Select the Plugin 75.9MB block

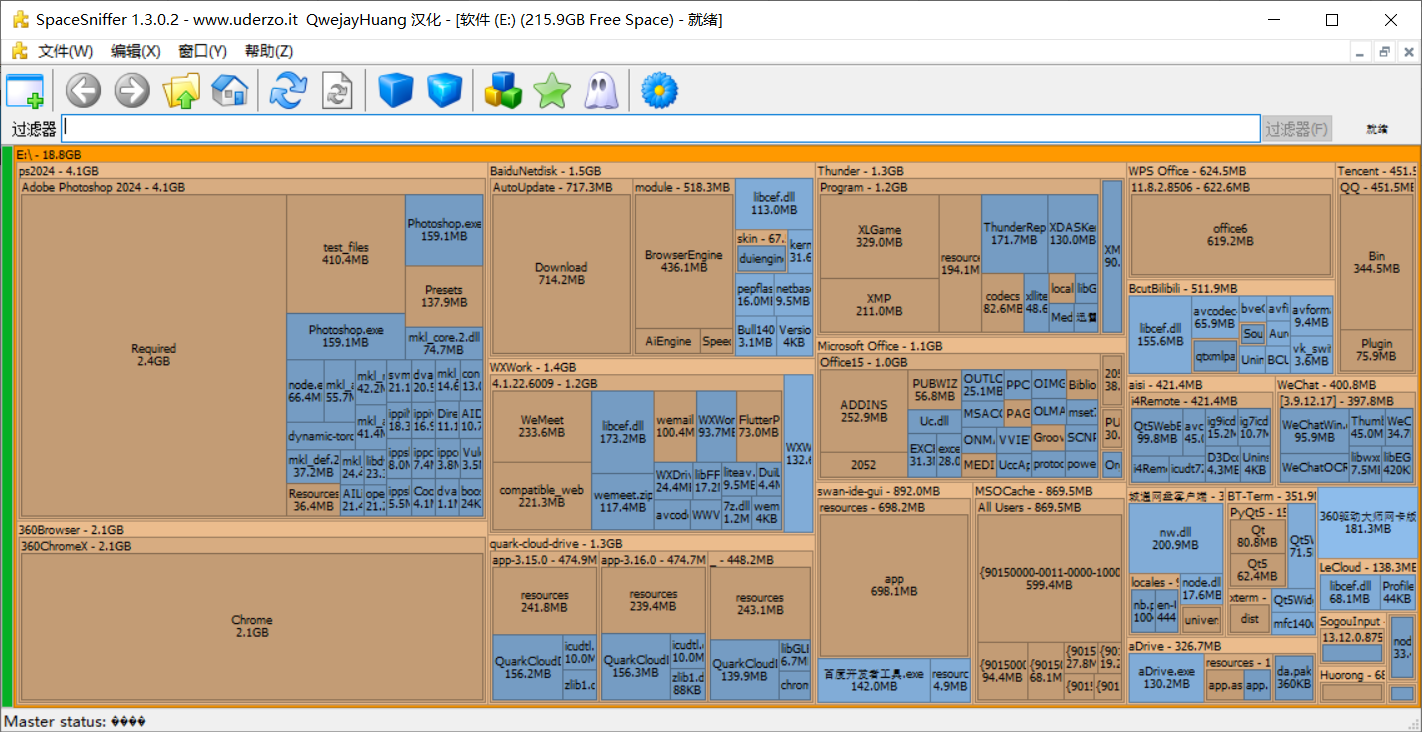coord(1376,349)
